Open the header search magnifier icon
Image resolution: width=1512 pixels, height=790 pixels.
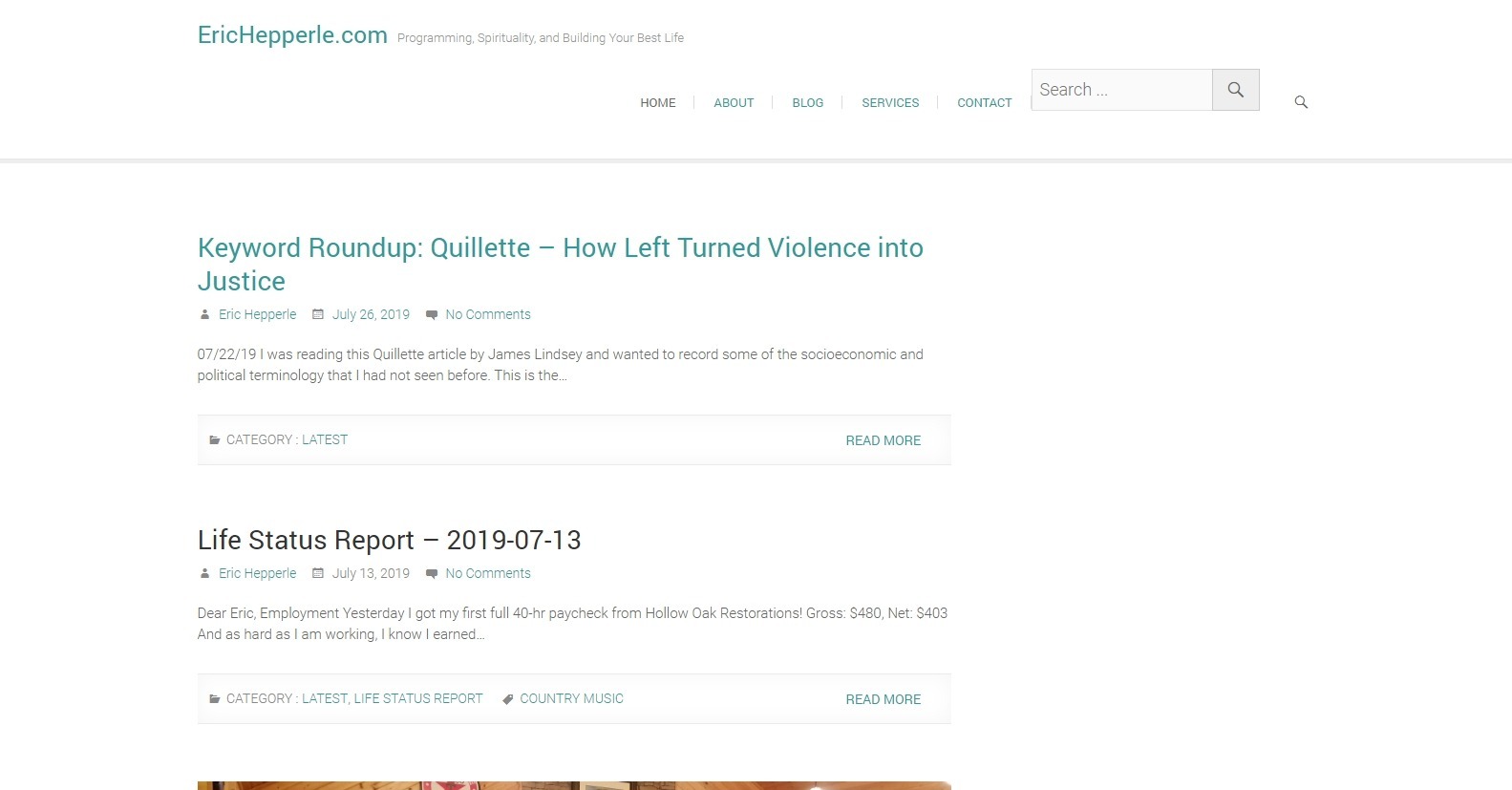click(1301, 102)
